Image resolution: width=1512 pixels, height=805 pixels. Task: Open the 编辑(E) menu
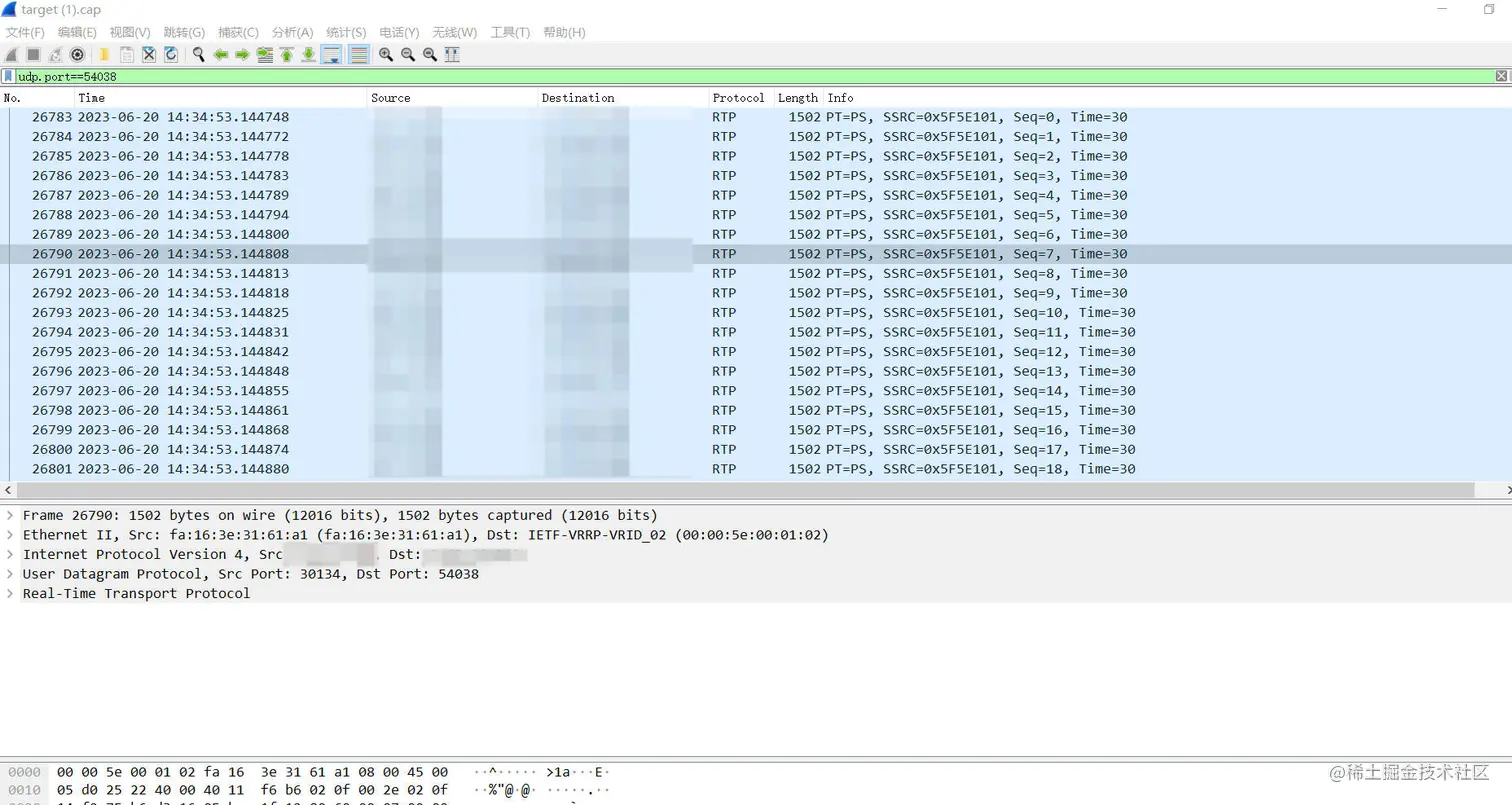click(77, 33)
